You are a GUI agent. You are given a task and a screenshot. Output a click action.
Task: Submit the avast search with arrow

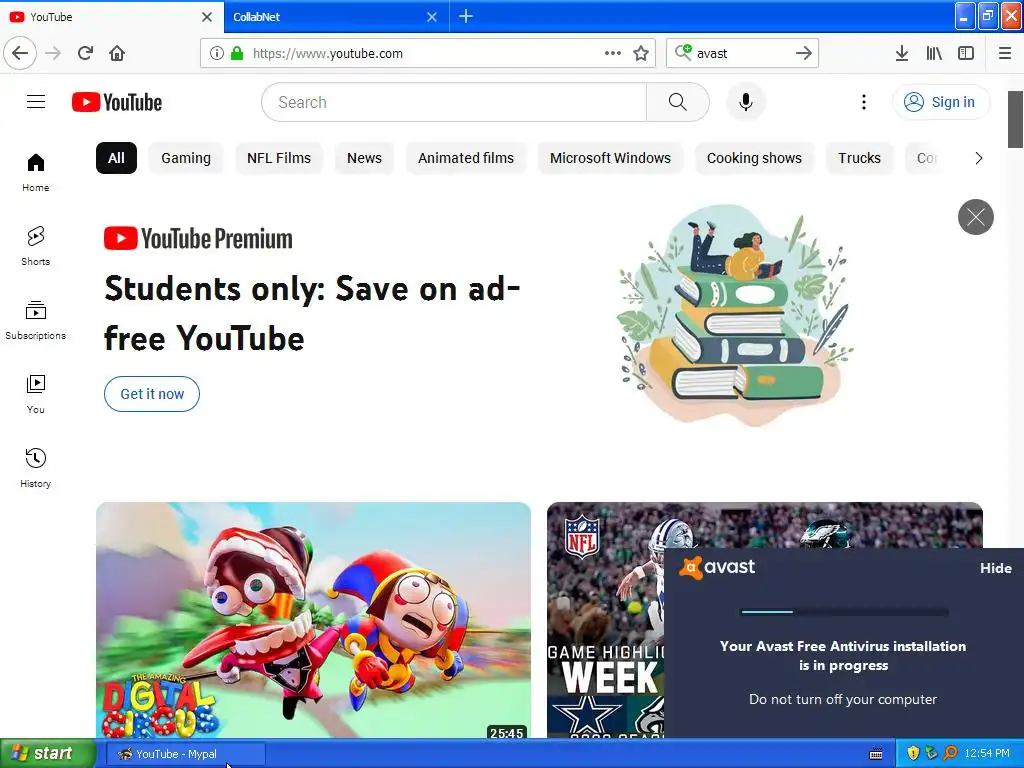coord(804,53)
